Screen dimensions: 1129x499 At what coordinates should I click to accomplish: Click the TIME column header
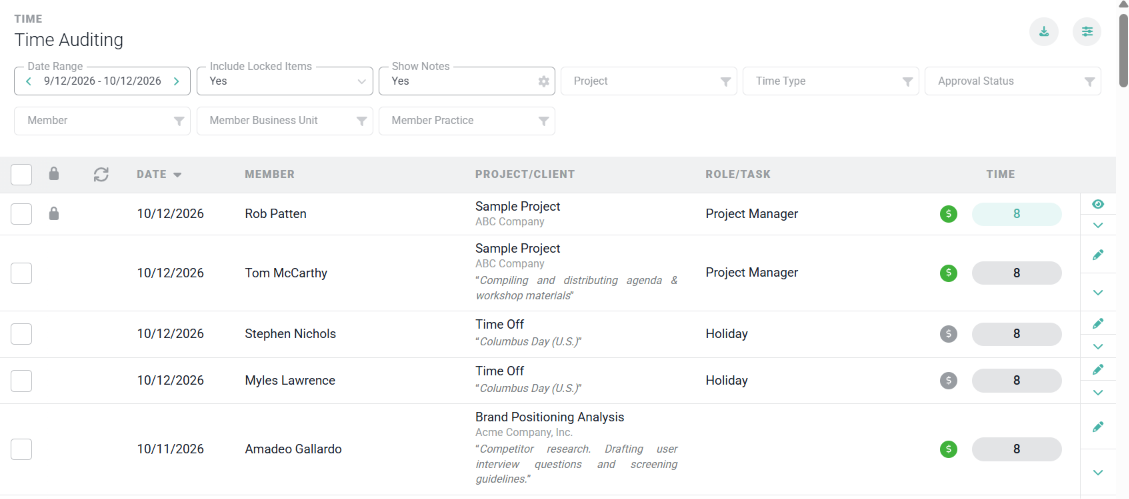pos(1001,174)
